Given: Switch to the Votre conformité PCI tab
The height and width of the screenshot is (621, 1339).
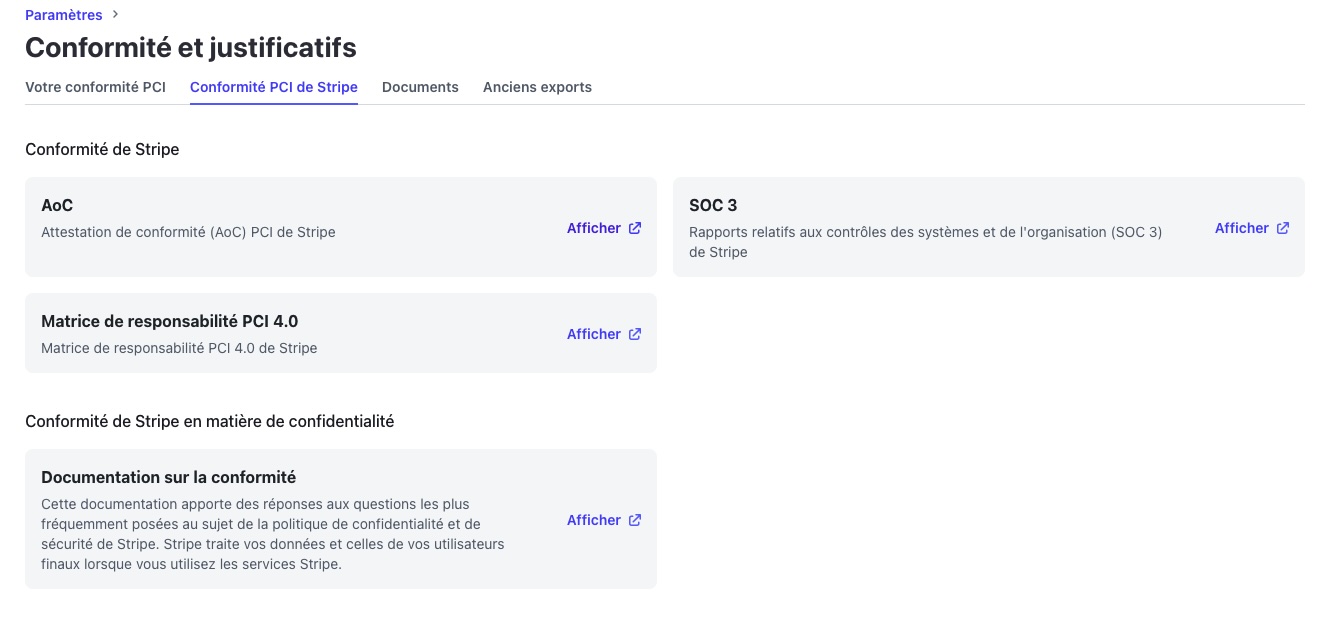Looking at the screenshot, I should click(95, 87).
